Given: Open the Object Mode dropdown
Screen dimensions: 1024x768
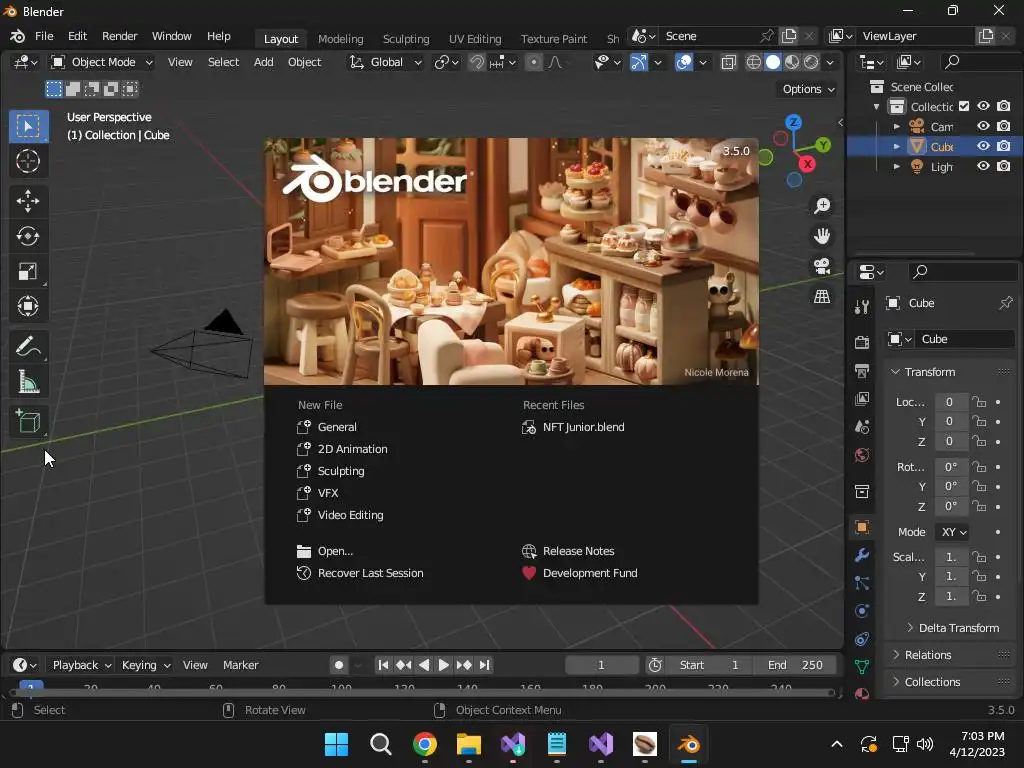Looking at the screenshot, I should (102, 62).
